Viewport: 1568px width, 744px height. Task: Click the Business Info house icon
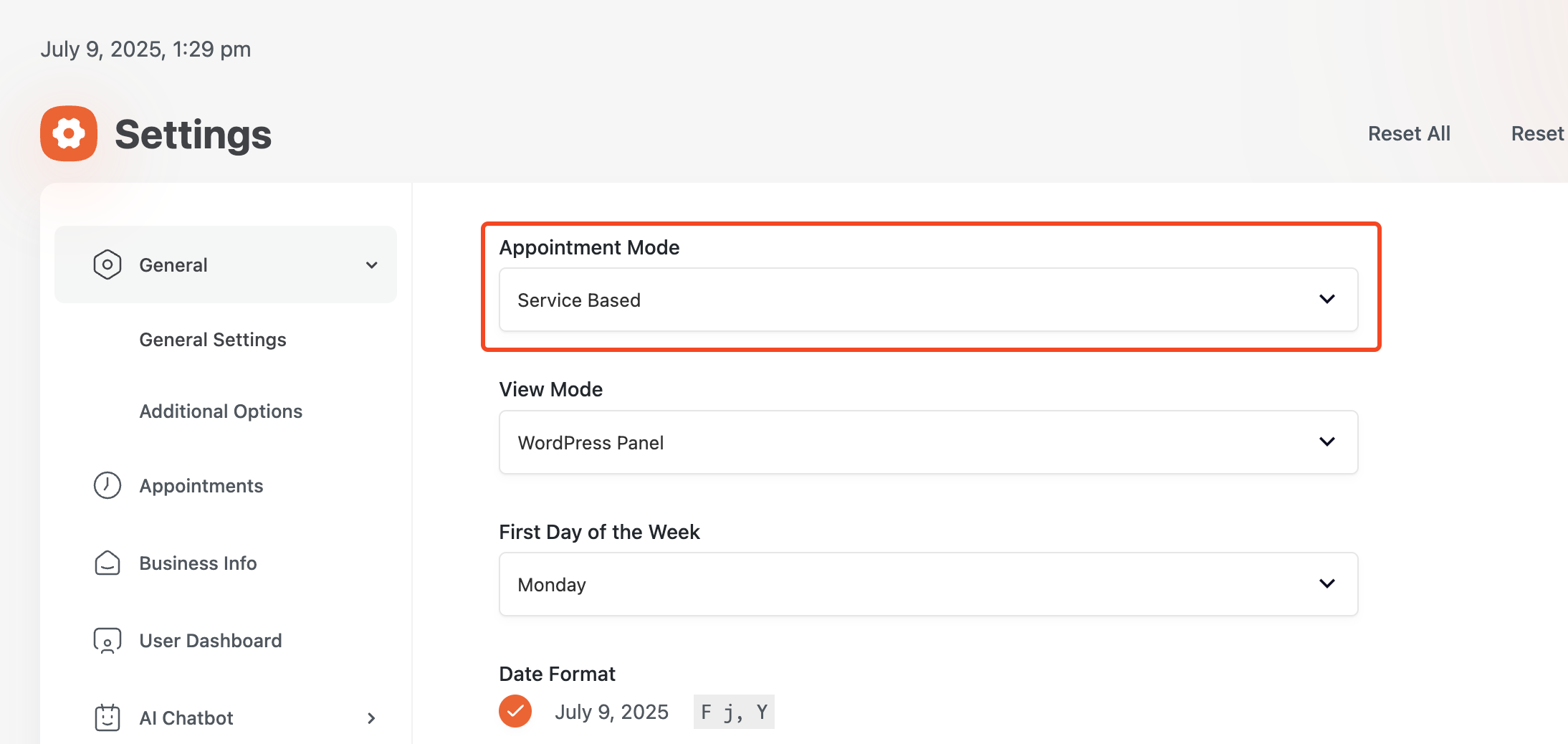coord(107,563)
